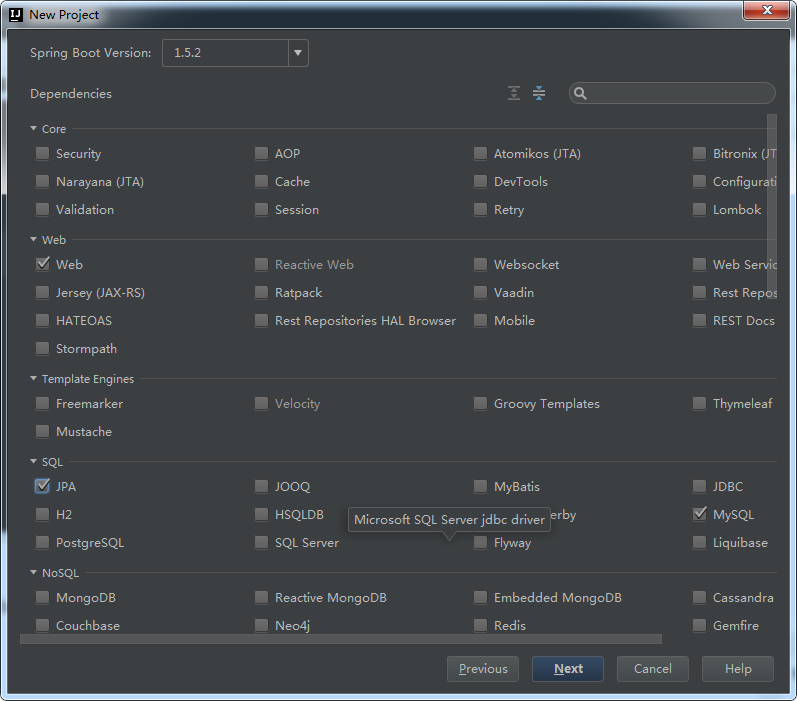Enable HATEOAS checkbox
The height and width of the screenshot is (701, 797).
coord(42,320)
